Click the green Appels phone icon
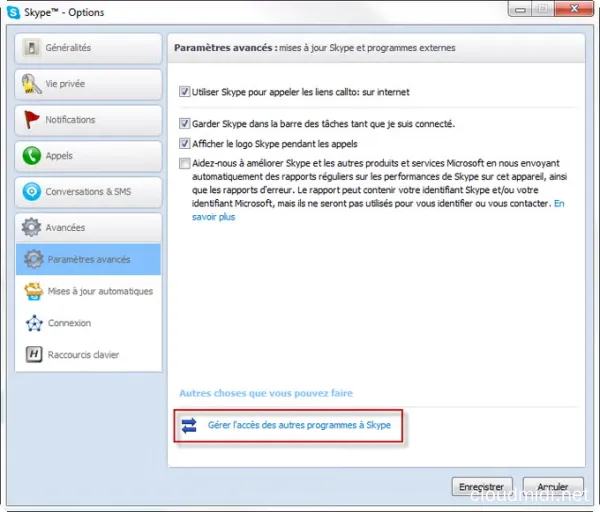Image resolution: width=600 pixels, height=512 pixels. [32, 156]
